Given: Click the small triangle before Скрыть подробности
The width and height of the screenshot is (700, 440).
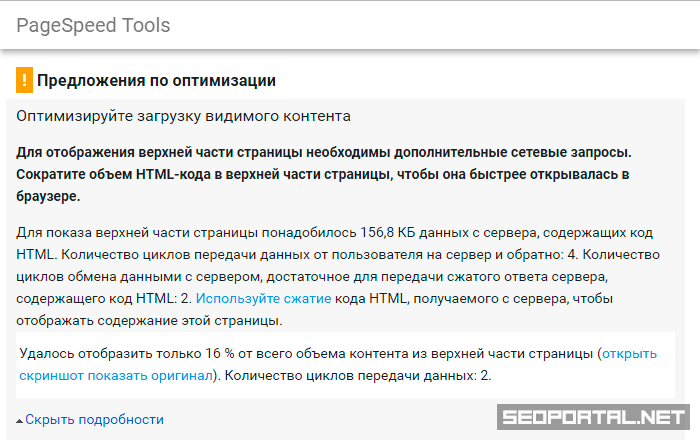Looking at the screenshot, I should pyautogui.click(x=20, y=421).
